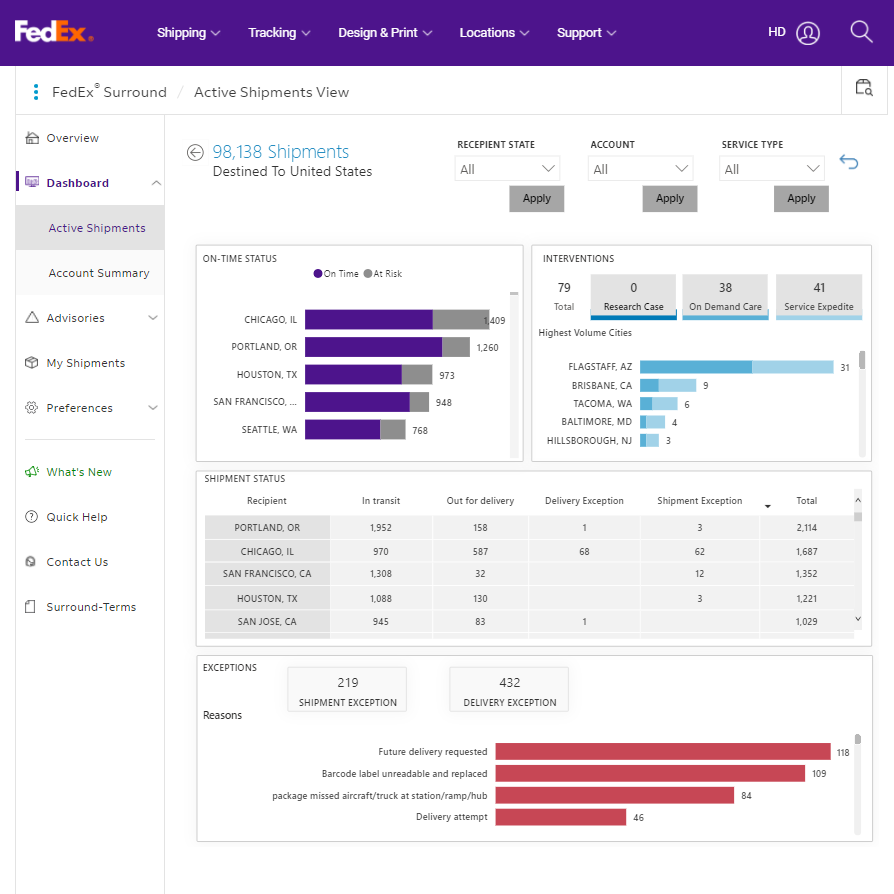894x894 pixels.
Task: Click the Exceptions Reasons scrollbar
Action: (x=858, y=784)
